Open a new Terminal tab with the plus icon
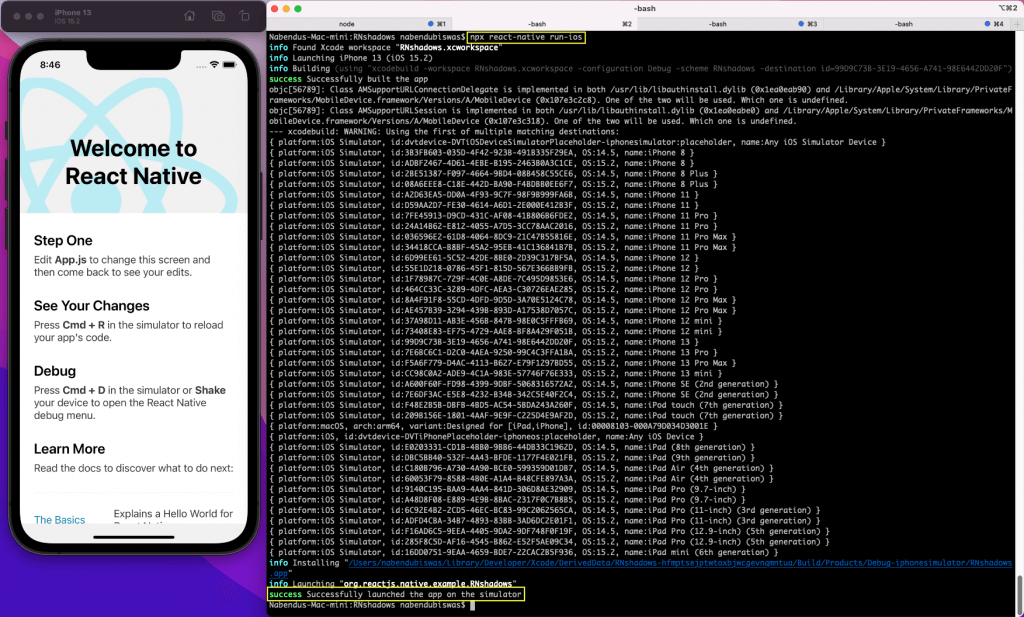 (1017, 22)
